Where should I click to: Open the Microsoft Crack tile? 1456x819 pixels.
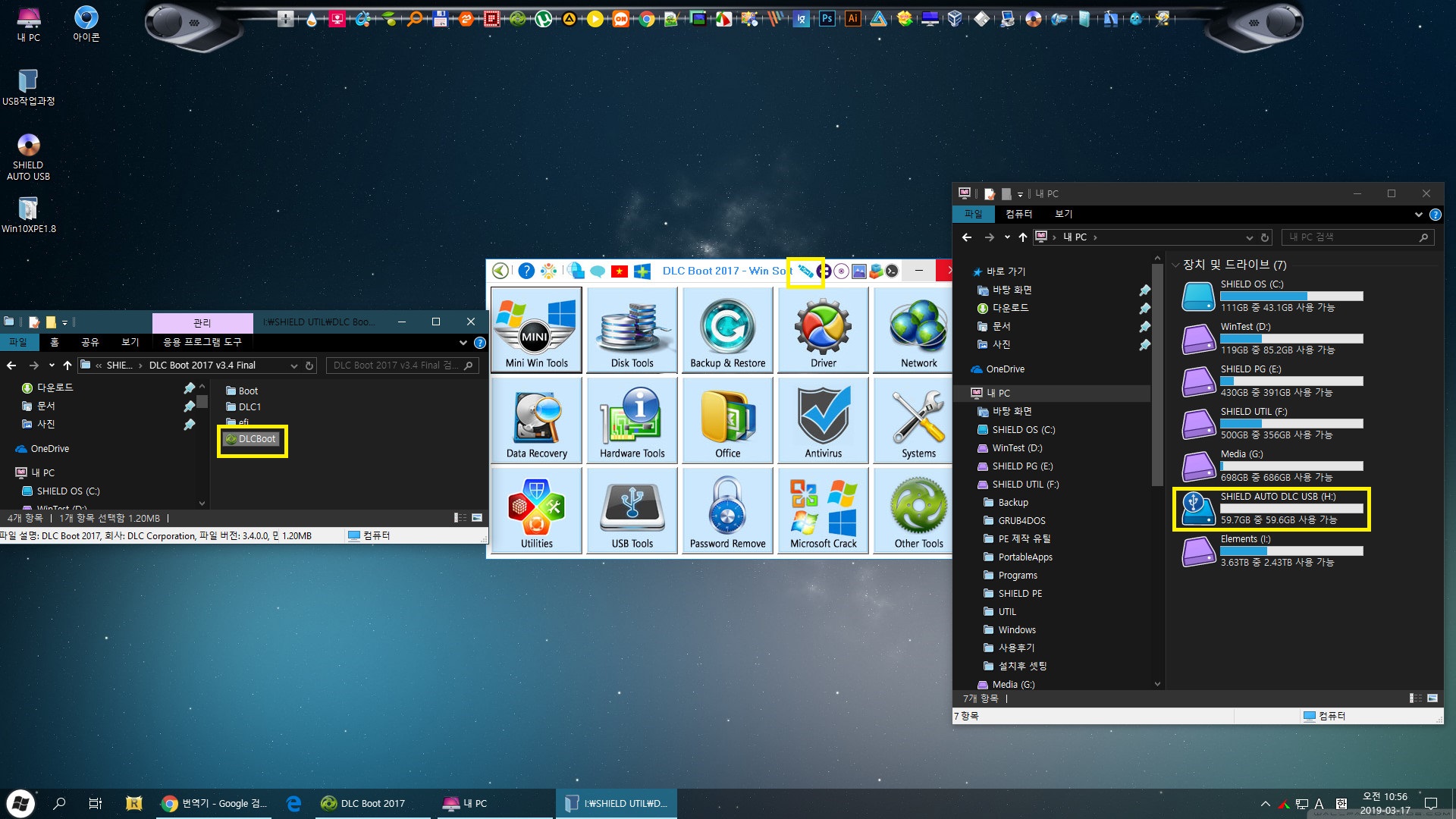(x=823, y=510)
